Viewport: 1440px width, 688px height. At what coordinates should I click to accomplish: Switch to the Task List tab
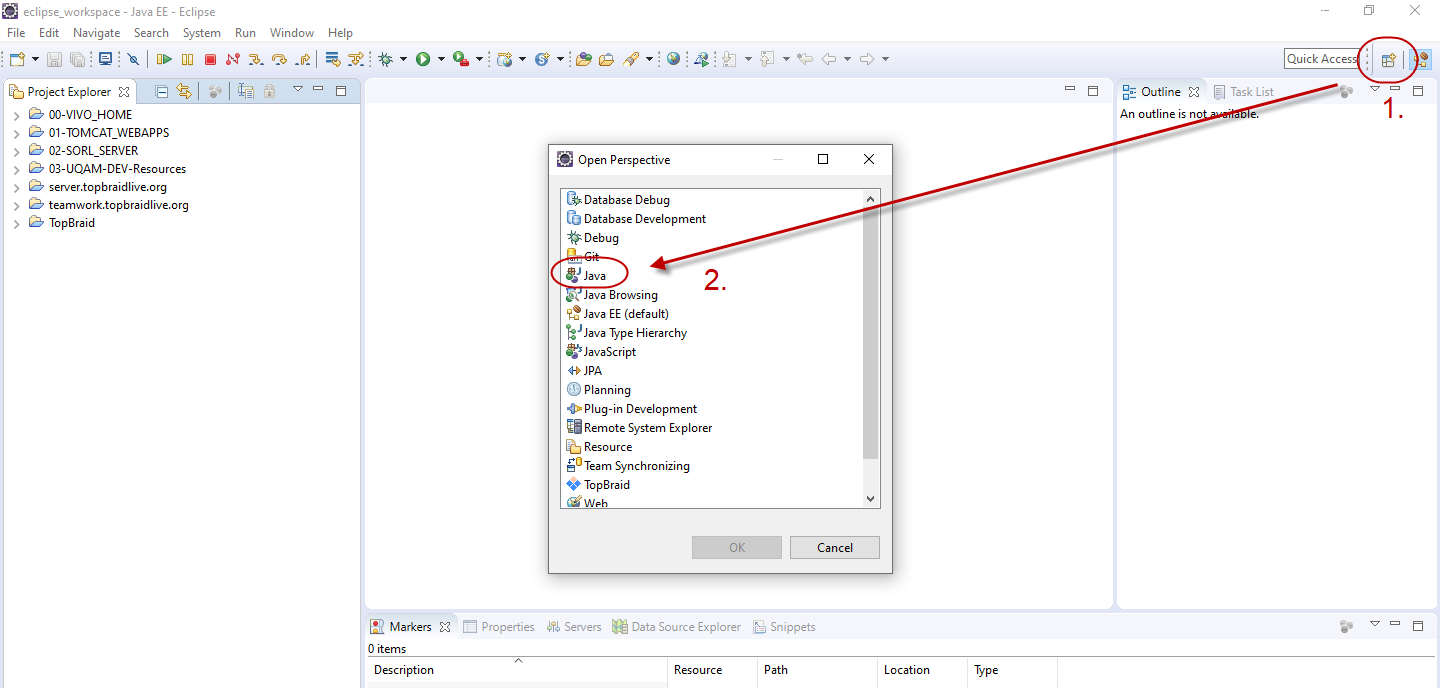[1243, 92]
